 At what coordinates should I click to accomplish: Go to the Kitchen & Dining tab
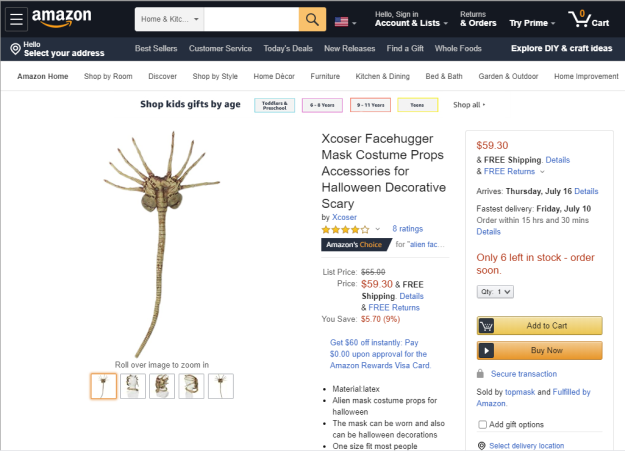click(x=382, y=76)
